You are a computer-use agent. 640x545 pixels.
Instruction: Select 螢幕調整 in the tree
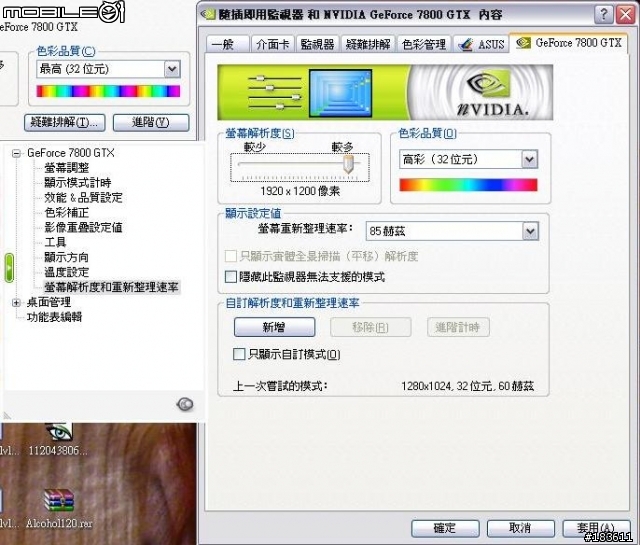(67, 167)
